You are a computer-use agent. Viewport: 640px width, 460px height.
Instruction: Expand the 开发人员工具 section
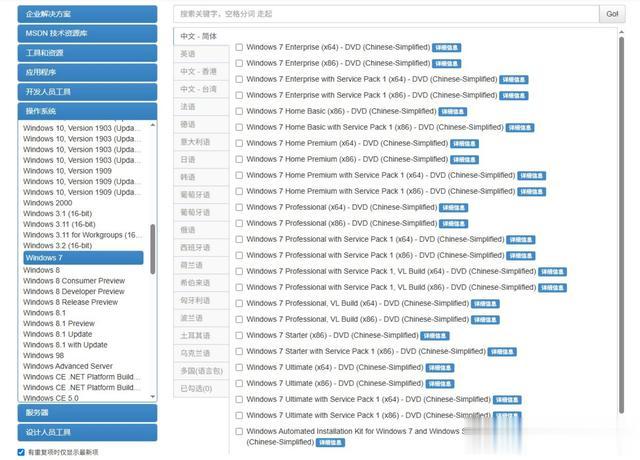point(87,92)
